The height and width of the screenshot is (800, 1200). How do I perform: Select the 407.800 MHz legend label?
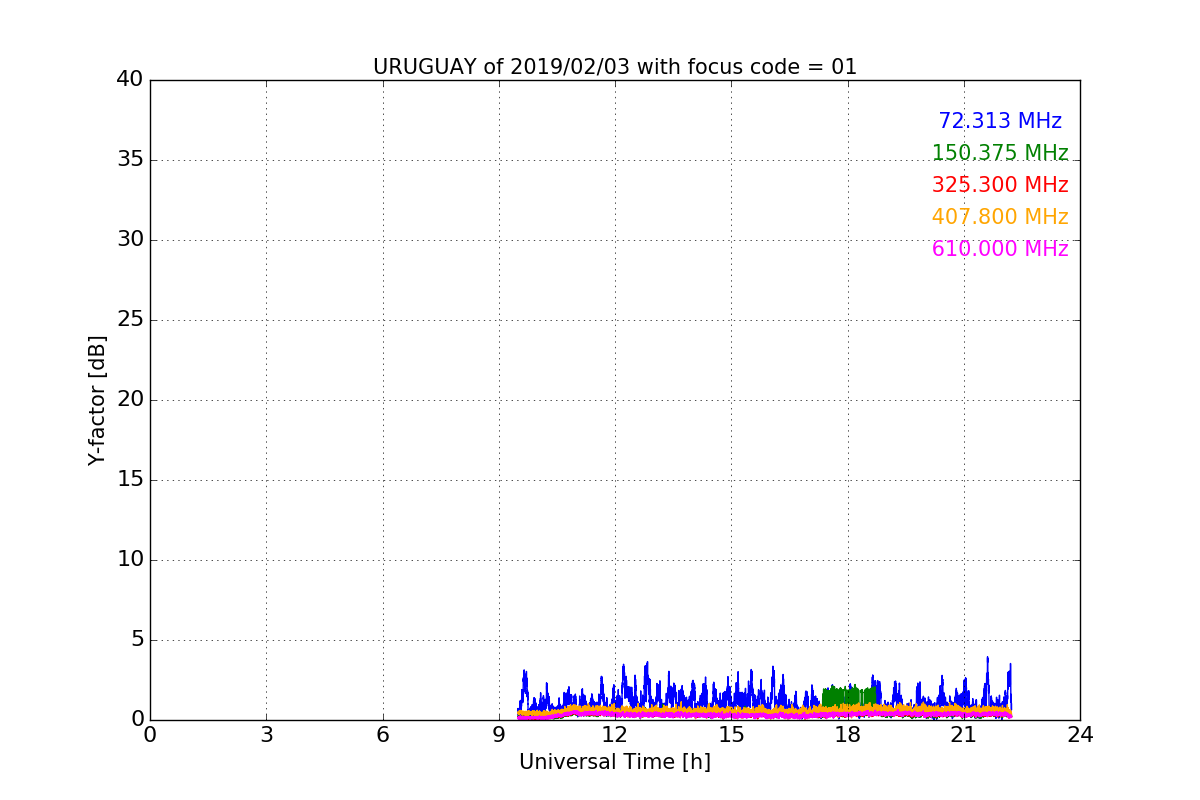(x=1000, y=217)
